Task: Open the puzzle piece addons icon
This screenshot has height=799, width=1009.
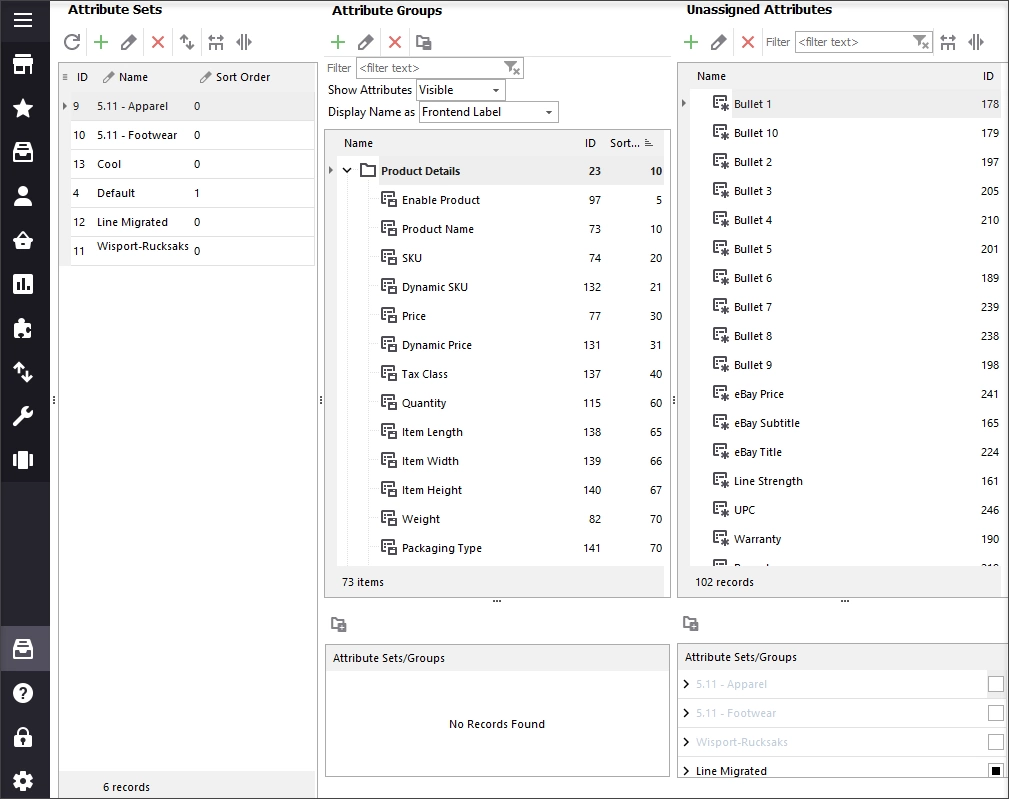Action: tap(23, 328)
